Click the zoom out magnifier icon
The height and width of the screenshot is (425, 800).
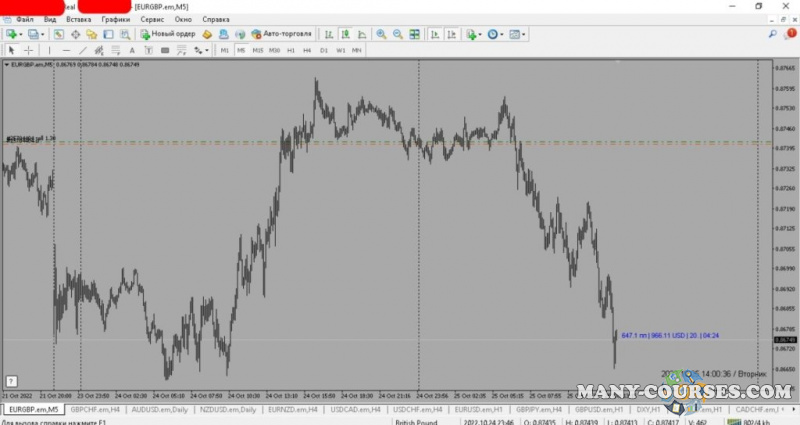coord(398,34)
